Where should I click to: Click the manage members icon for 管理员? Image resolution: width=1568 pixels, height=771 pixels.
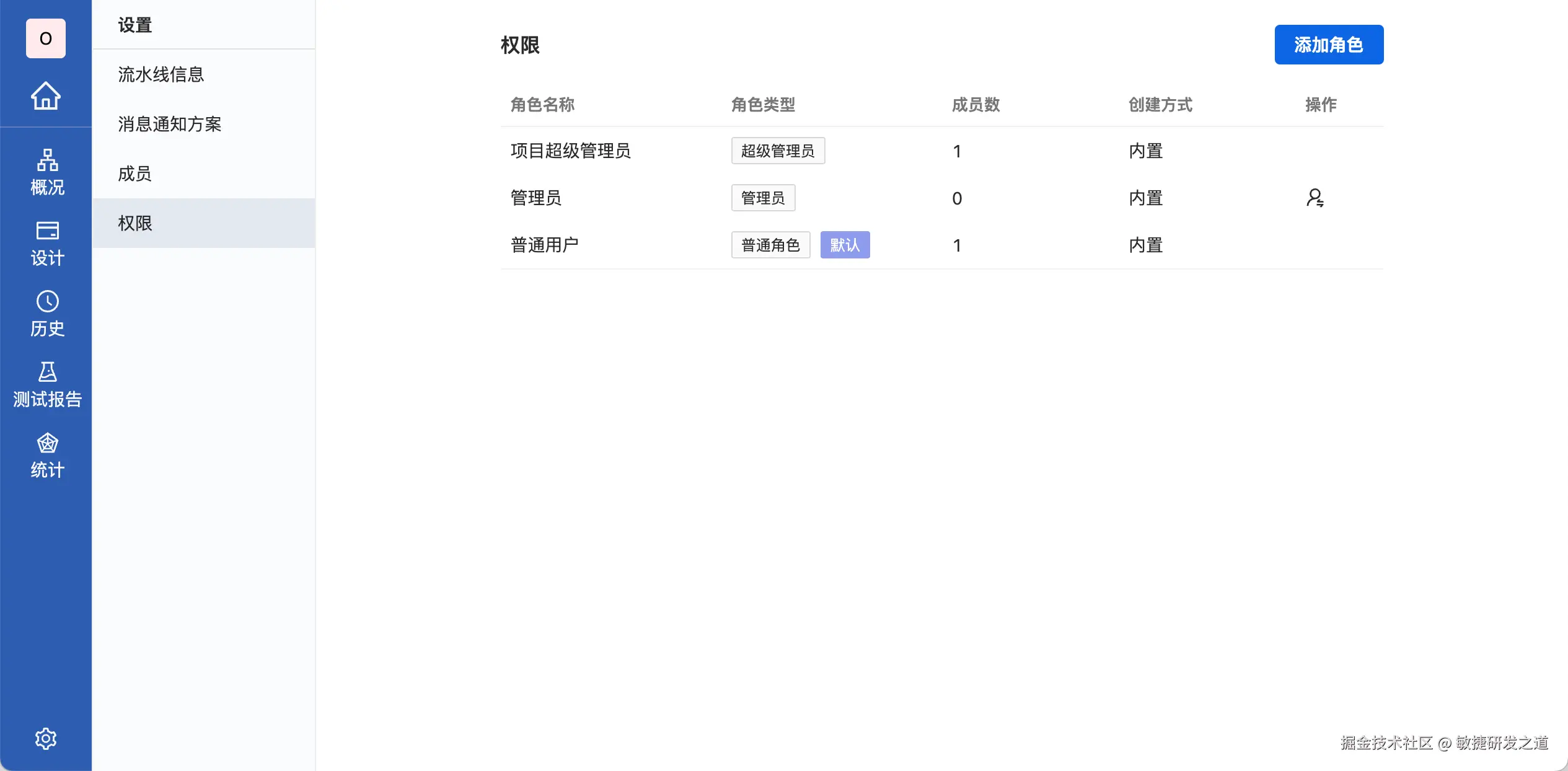(x=1315, y=198)
